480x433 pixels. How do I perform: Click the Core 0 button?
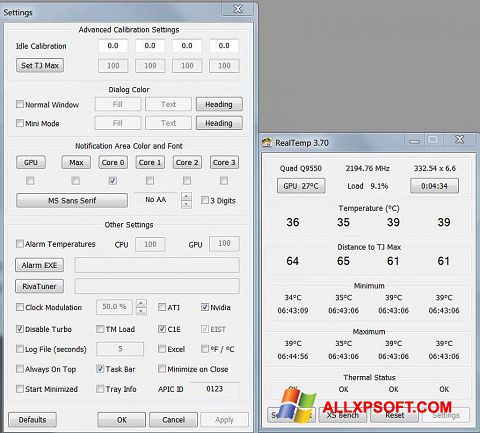pyautogui.click(x=113, y=162)
